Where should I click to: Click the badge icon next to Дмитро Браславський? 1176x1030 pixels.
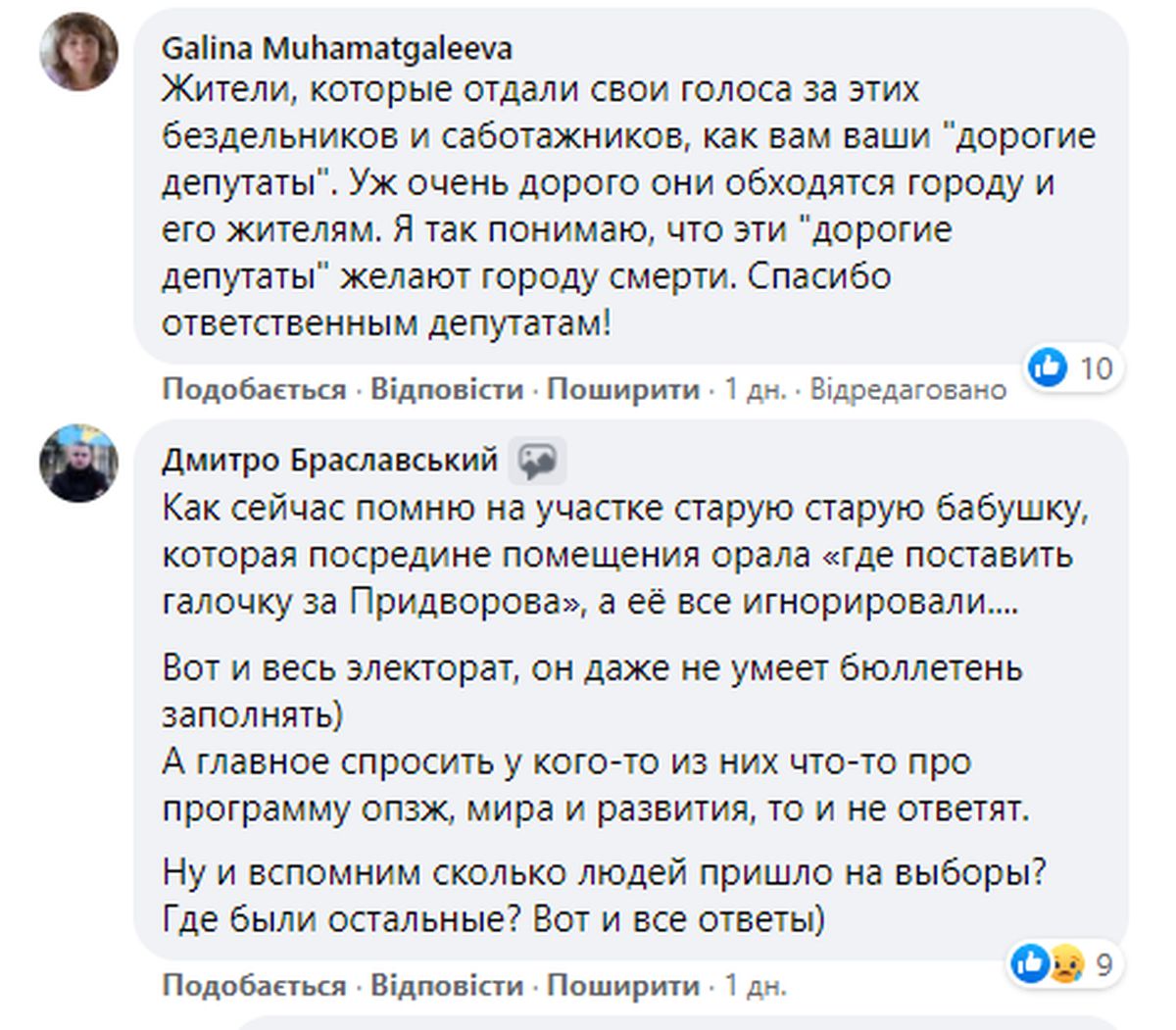[537, 461]
